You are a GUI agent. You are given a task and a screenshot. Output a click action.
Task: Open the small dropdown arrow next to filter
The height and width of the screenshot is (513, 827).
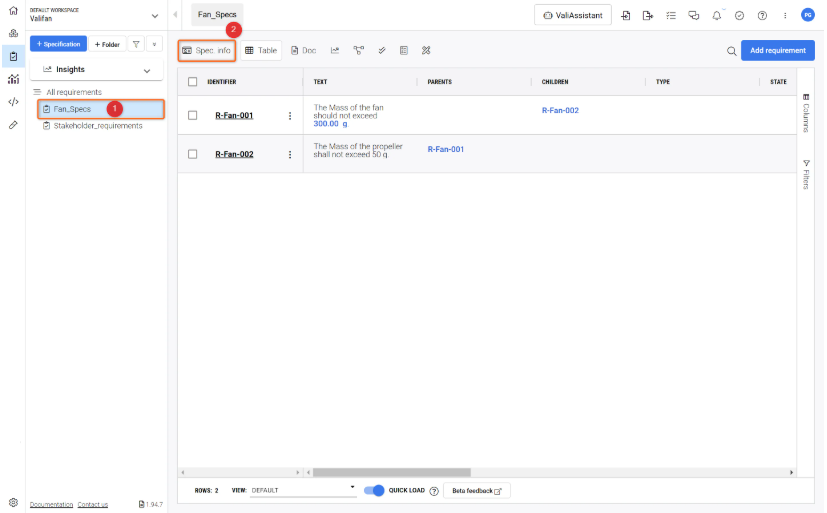[155, 44]
